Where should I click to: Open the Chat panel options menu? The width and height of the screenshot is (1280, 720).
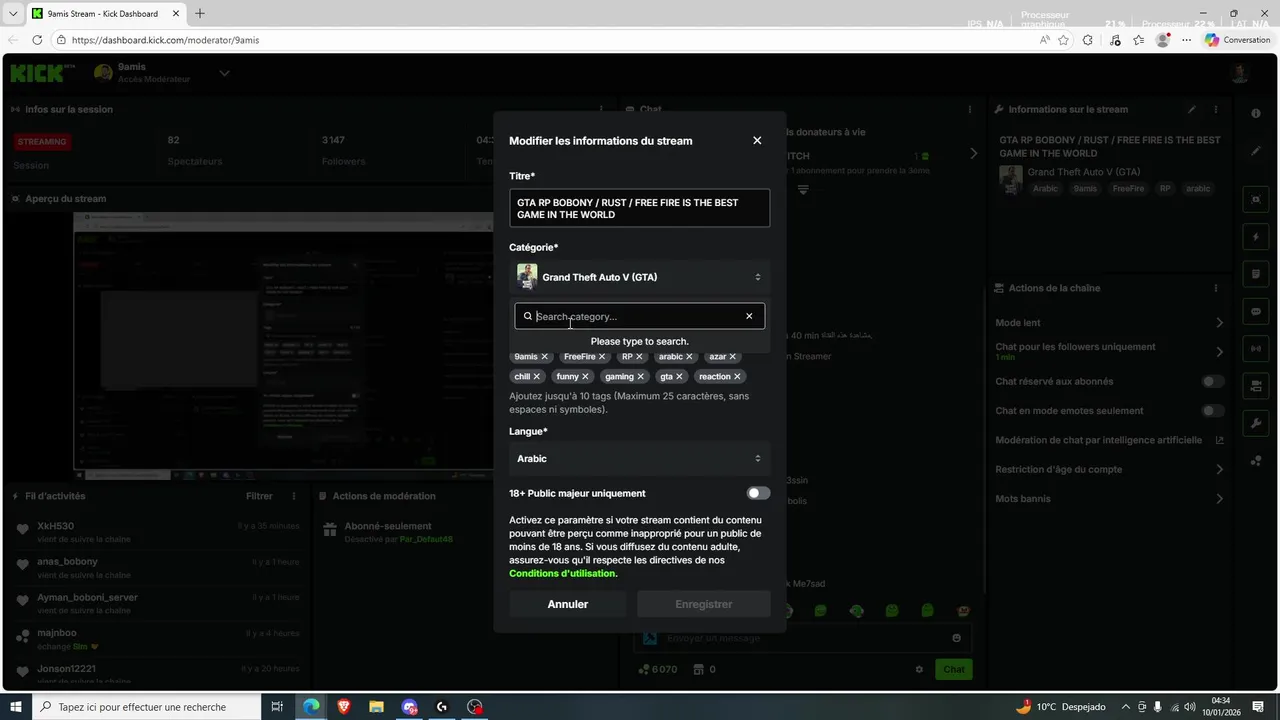pos(970,109)
